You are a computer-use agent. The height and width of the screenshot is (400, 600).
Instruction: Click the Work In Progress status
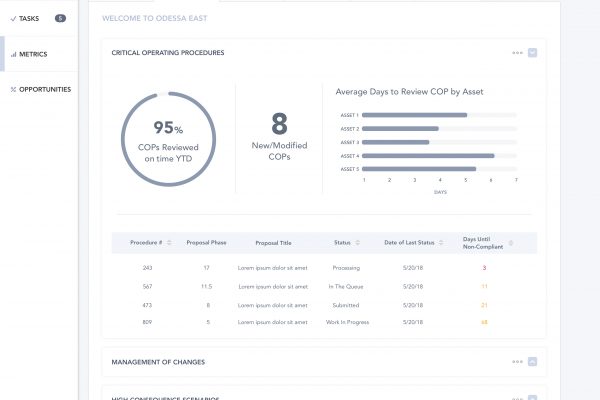pyautogui.click(x=347, y=322)
